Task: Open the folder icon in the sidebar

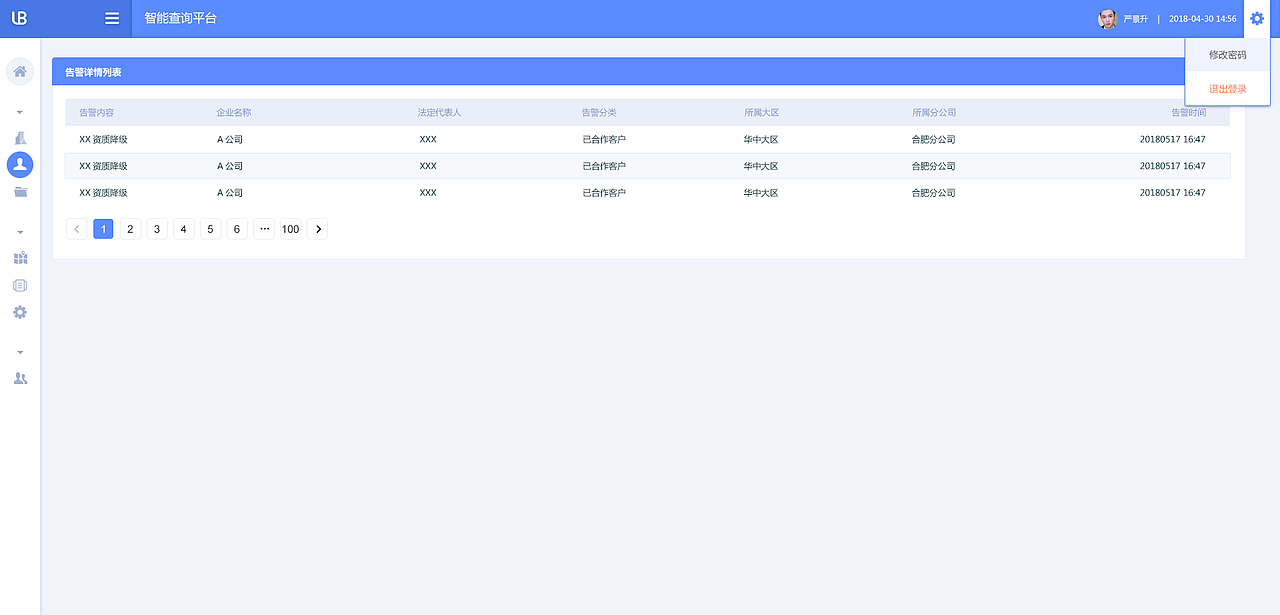Action: pos(20,192)
